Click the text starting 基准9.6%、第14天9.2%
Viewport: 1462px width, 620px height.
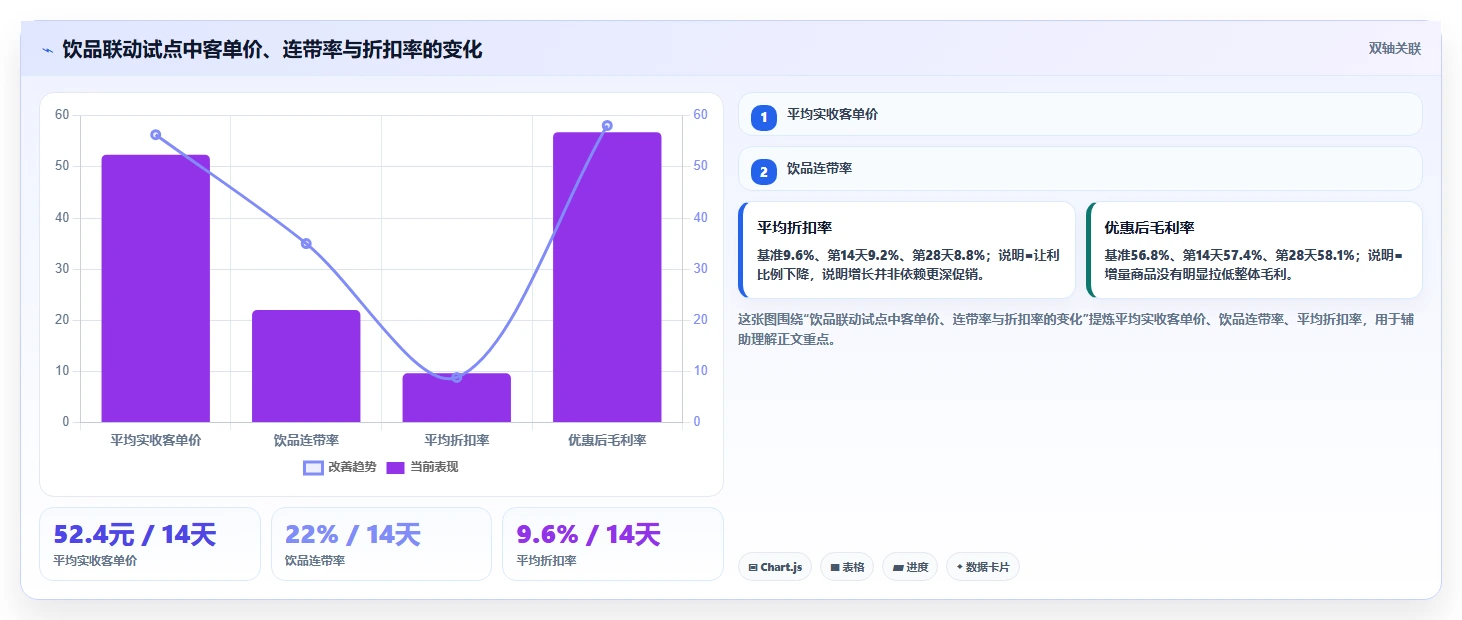coord(908,265)
